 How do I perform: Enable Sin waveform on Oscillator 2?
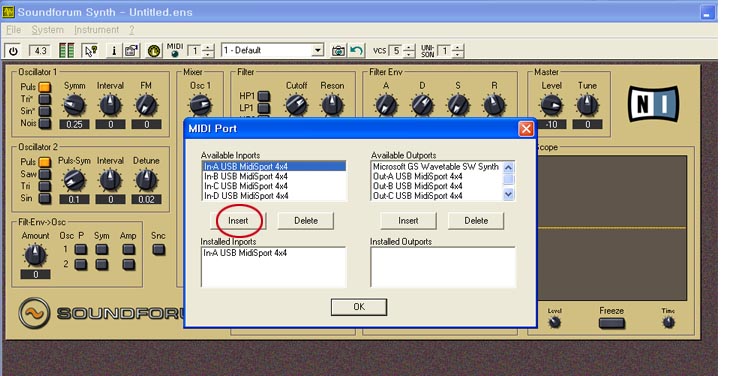(x=45, y=198)
